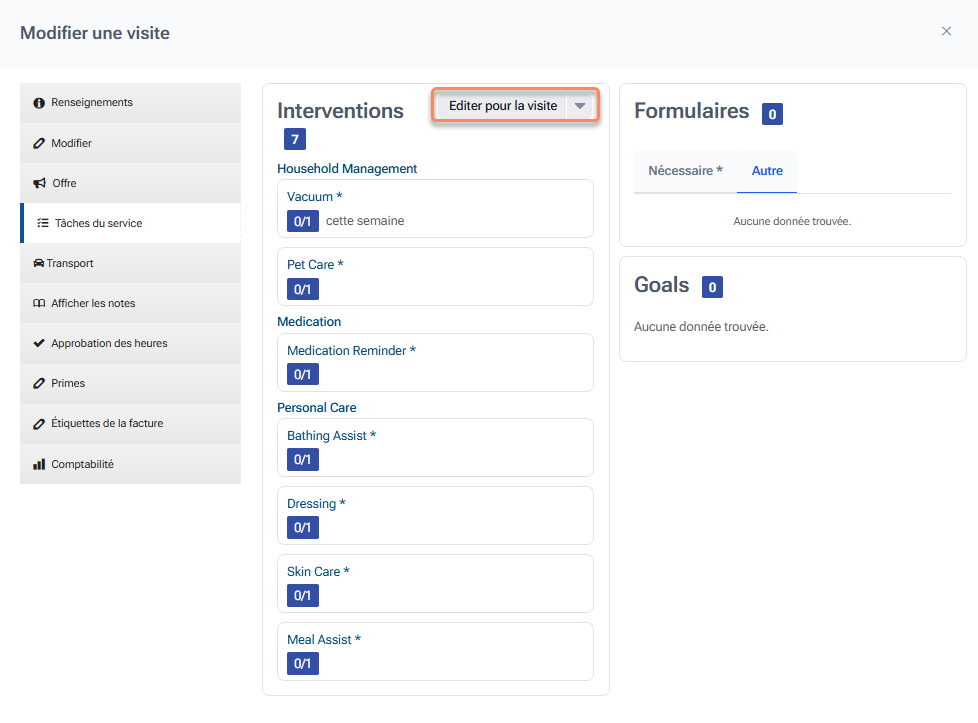978x723 pixels.
Task: Open the Medication Reminder task
Action: (351, 351)
